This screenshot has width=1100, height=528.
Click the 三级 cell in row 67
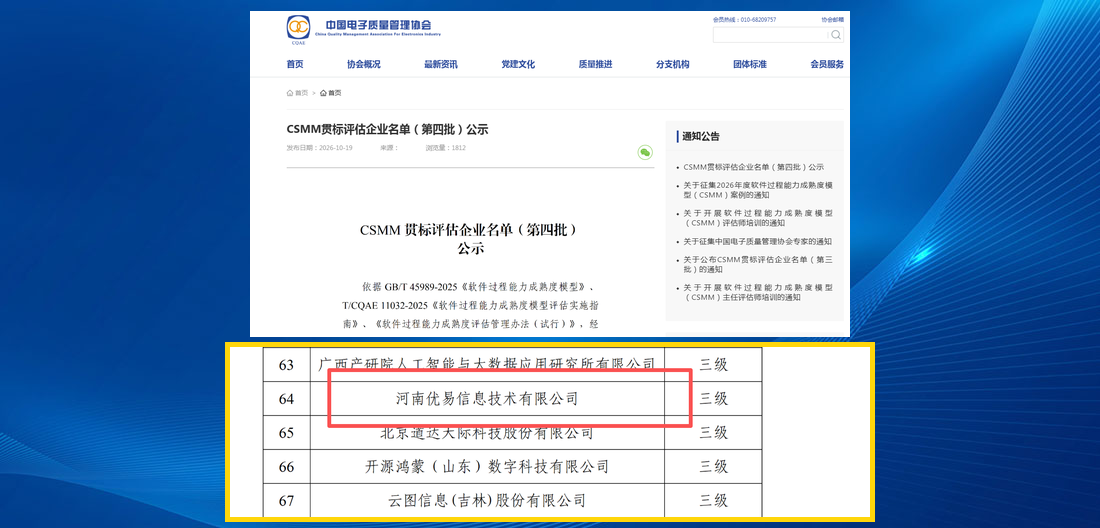713,501
